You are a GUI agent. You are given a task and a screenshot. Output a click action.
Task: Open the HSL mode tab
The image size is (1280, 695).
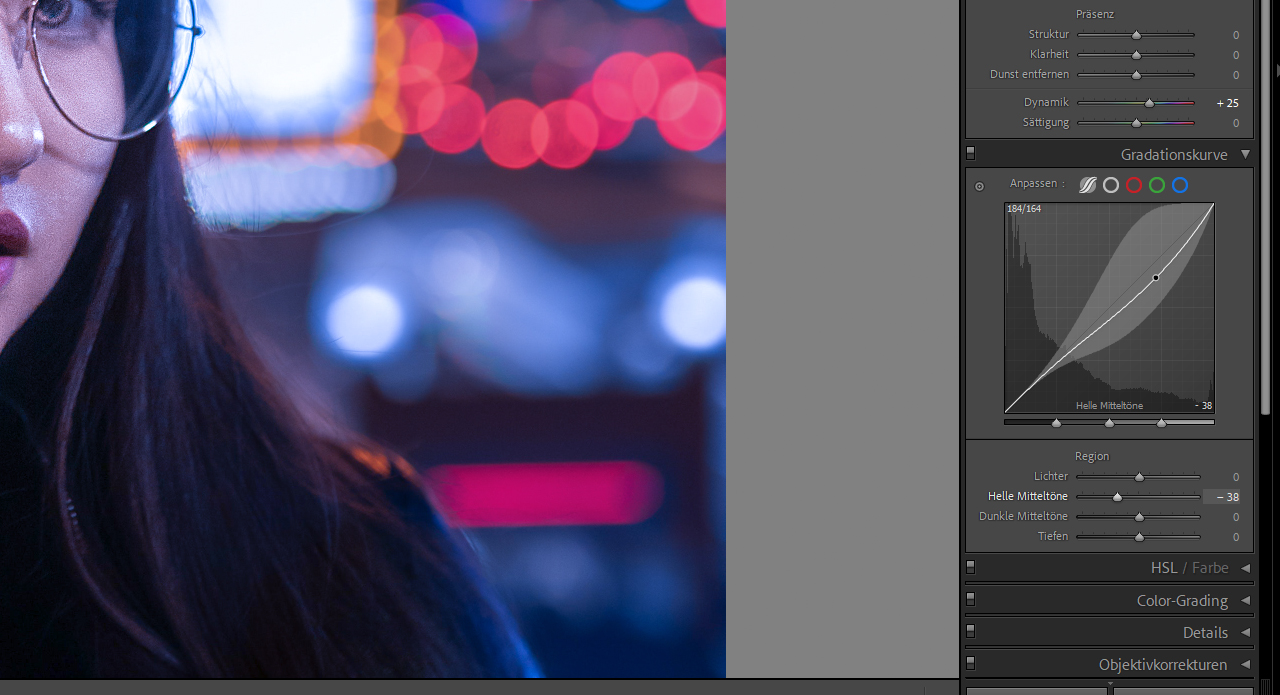[1164, 568]
